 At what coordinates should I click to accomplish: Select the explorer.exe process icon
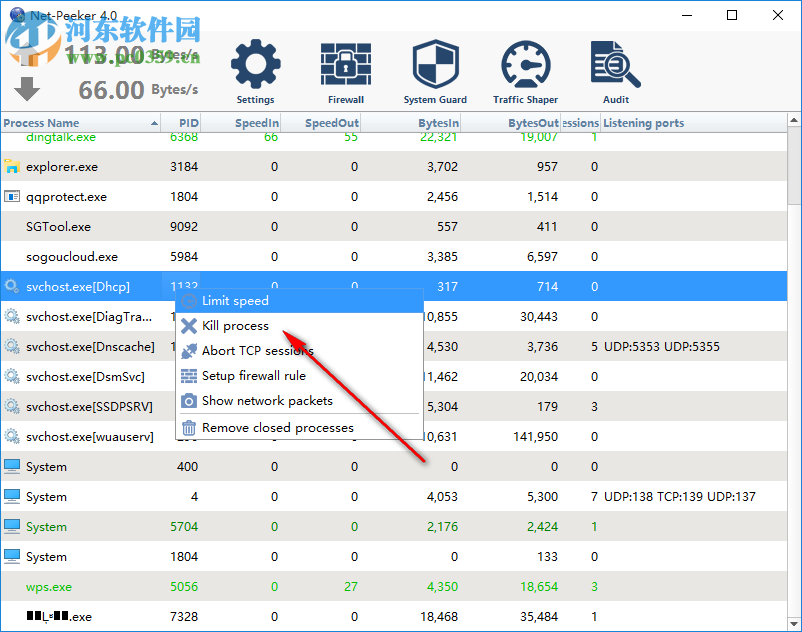coord(12,166)
